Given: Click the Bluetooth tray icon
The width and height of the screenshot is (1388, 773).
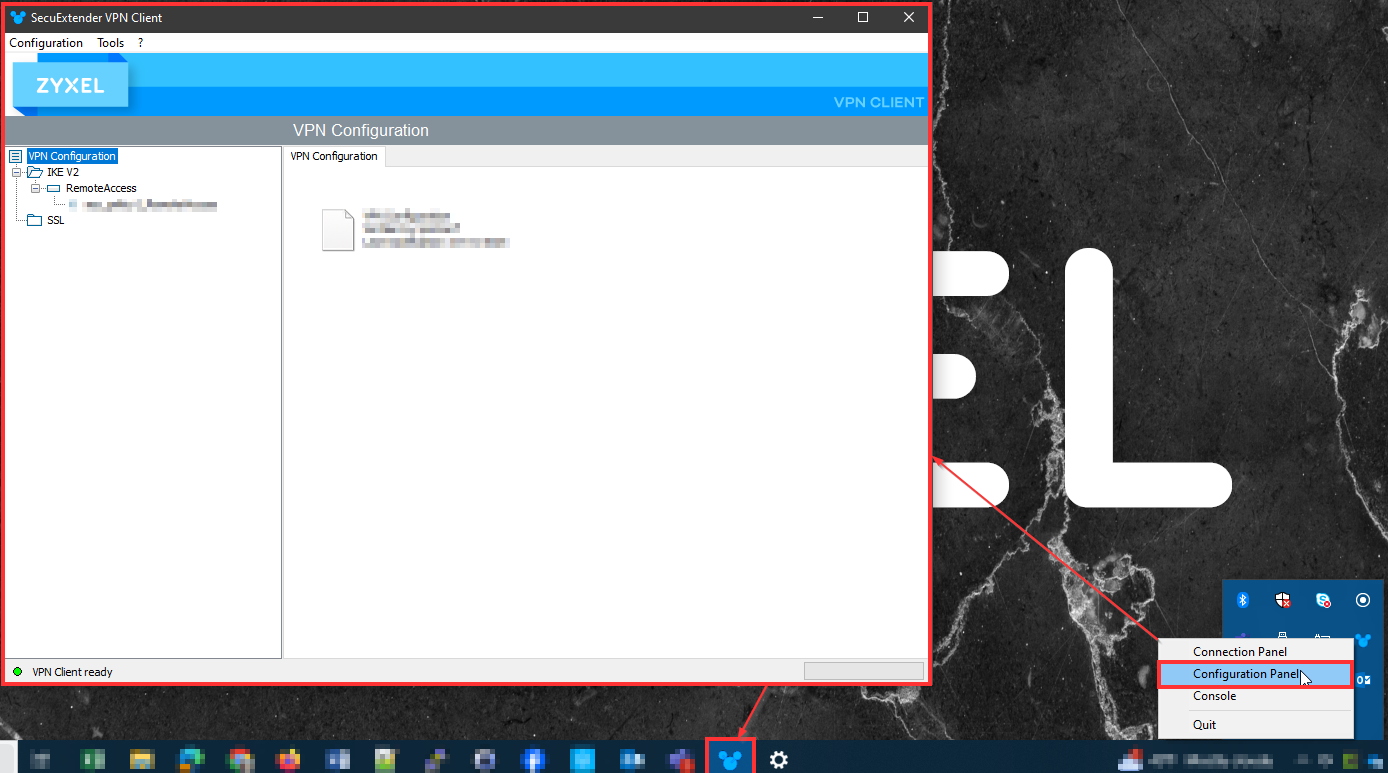Looking at the screenshot, I should tap(1243, 600).
